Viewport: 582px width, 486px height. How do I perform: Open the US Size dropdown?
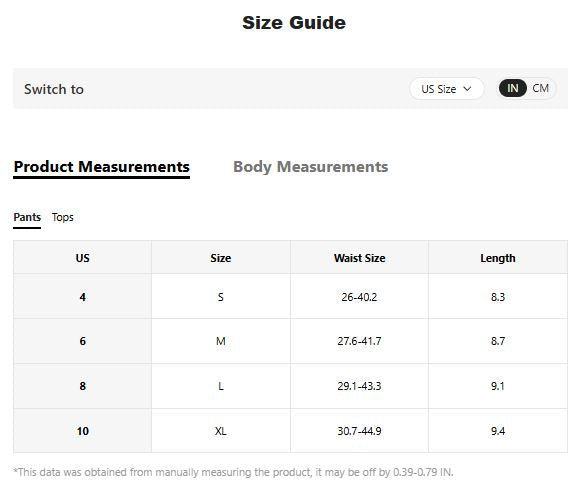pyautogui.click(x=447, y=89)
